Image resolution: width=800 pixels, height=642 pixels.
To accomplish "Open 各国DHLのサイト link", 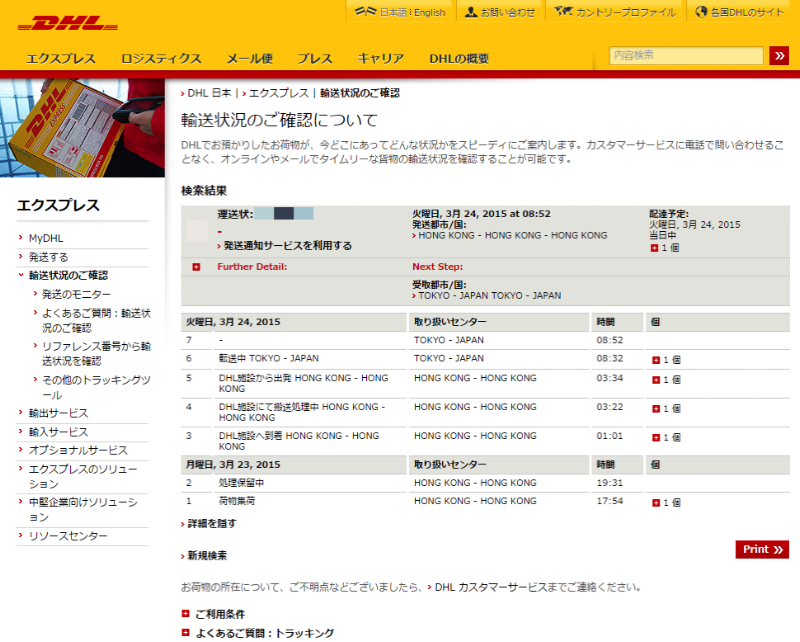I will [747, 12].
